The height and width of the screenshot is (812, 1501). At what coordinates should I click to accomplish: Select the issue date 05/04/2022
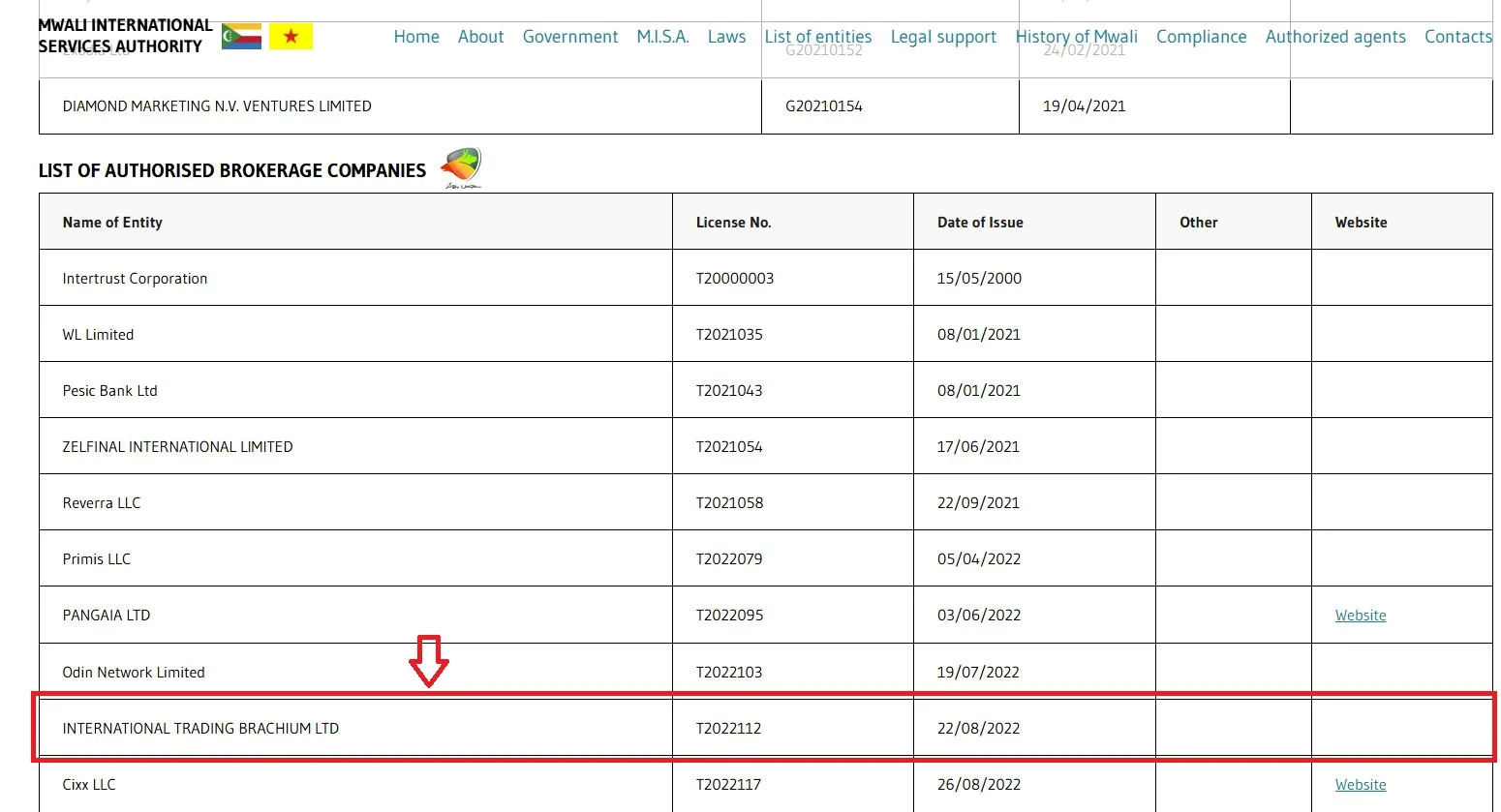click(979, 559)
